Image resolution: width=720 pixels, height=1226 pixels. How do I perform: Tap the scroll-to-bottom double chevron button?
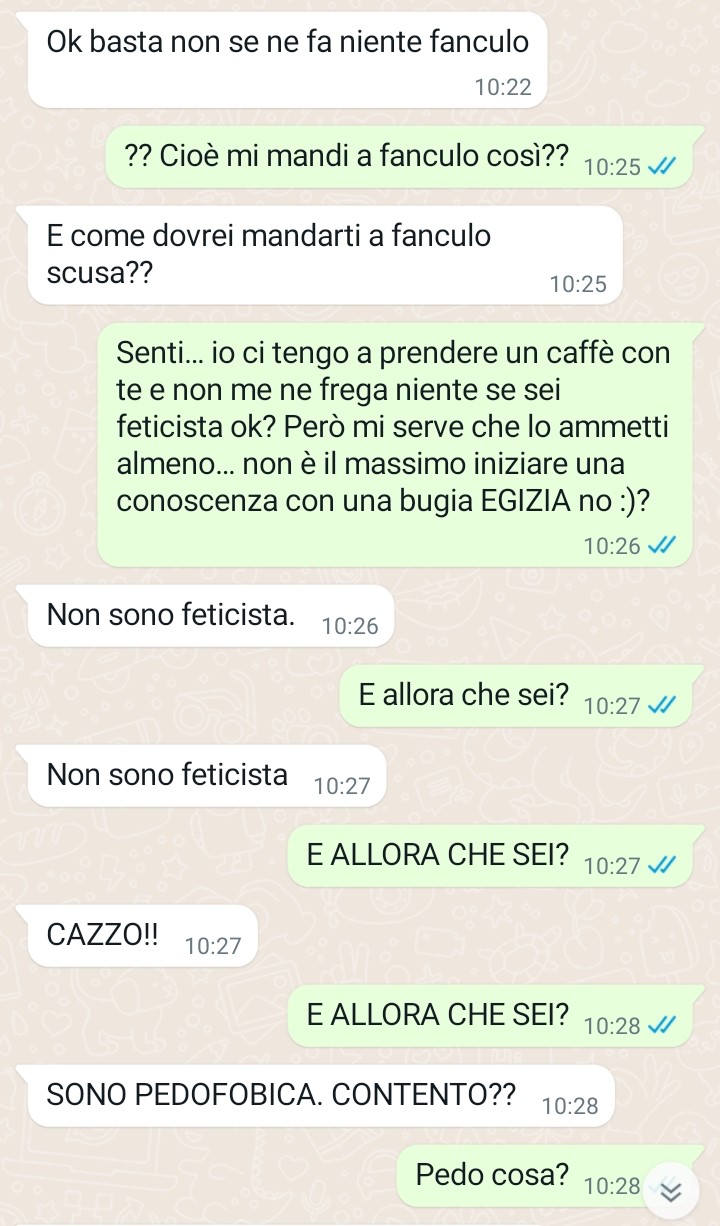tap(671, 1191)
